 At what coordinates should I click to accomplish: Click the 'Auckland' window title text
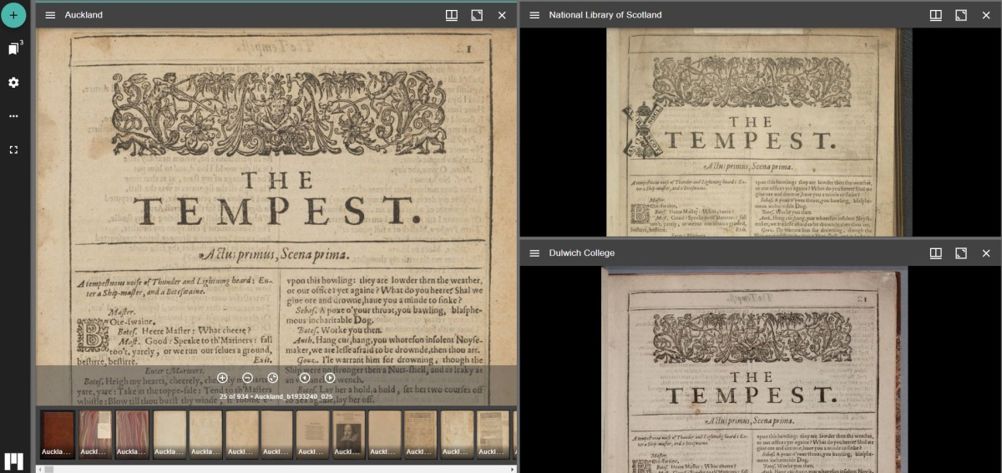click(x=84, y=15)
